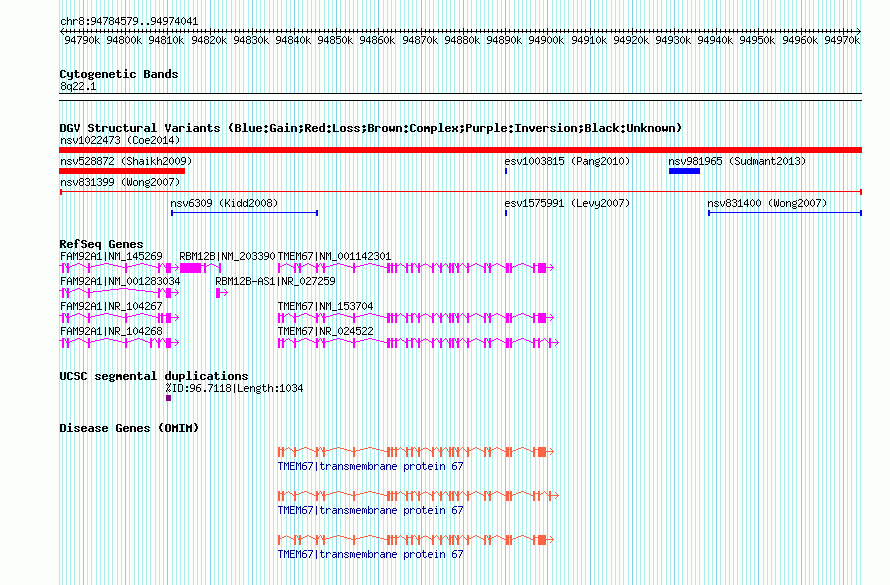Open the esv1003815 (Pang2010) label
890x585 pixels.
coord(567,161)
